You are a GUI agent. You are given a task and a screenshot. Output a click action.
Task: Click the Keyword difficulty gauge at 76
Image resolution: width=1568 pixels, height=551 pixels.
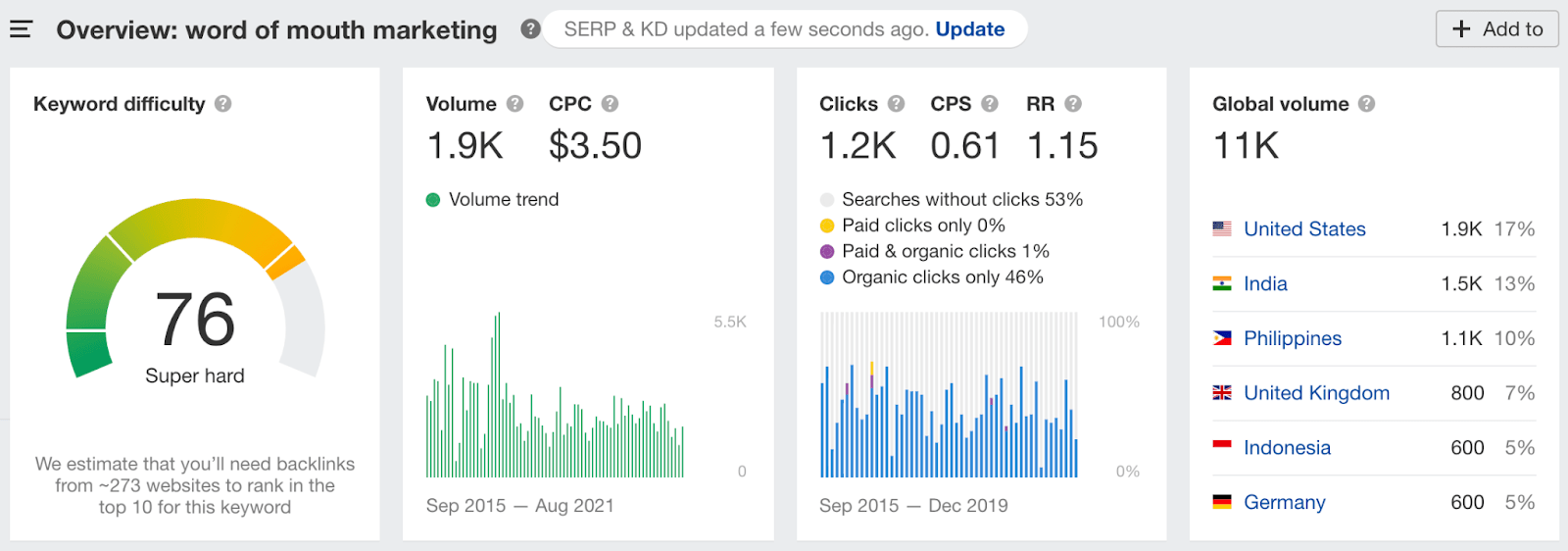pos(195,319)
